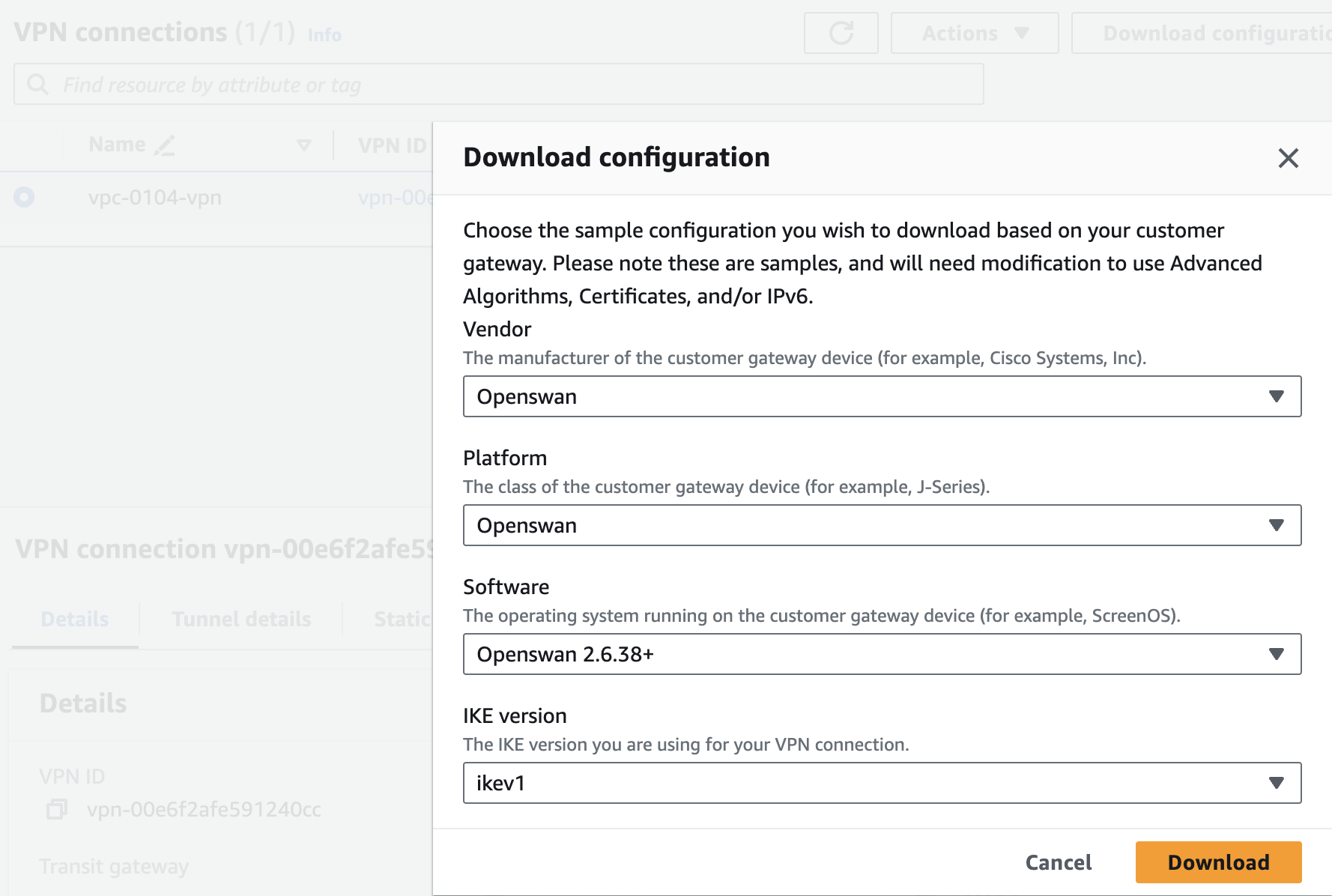Close the Download configuration dialog
This screenshot has width=1332, height=896.
[x=1288, y=158]
